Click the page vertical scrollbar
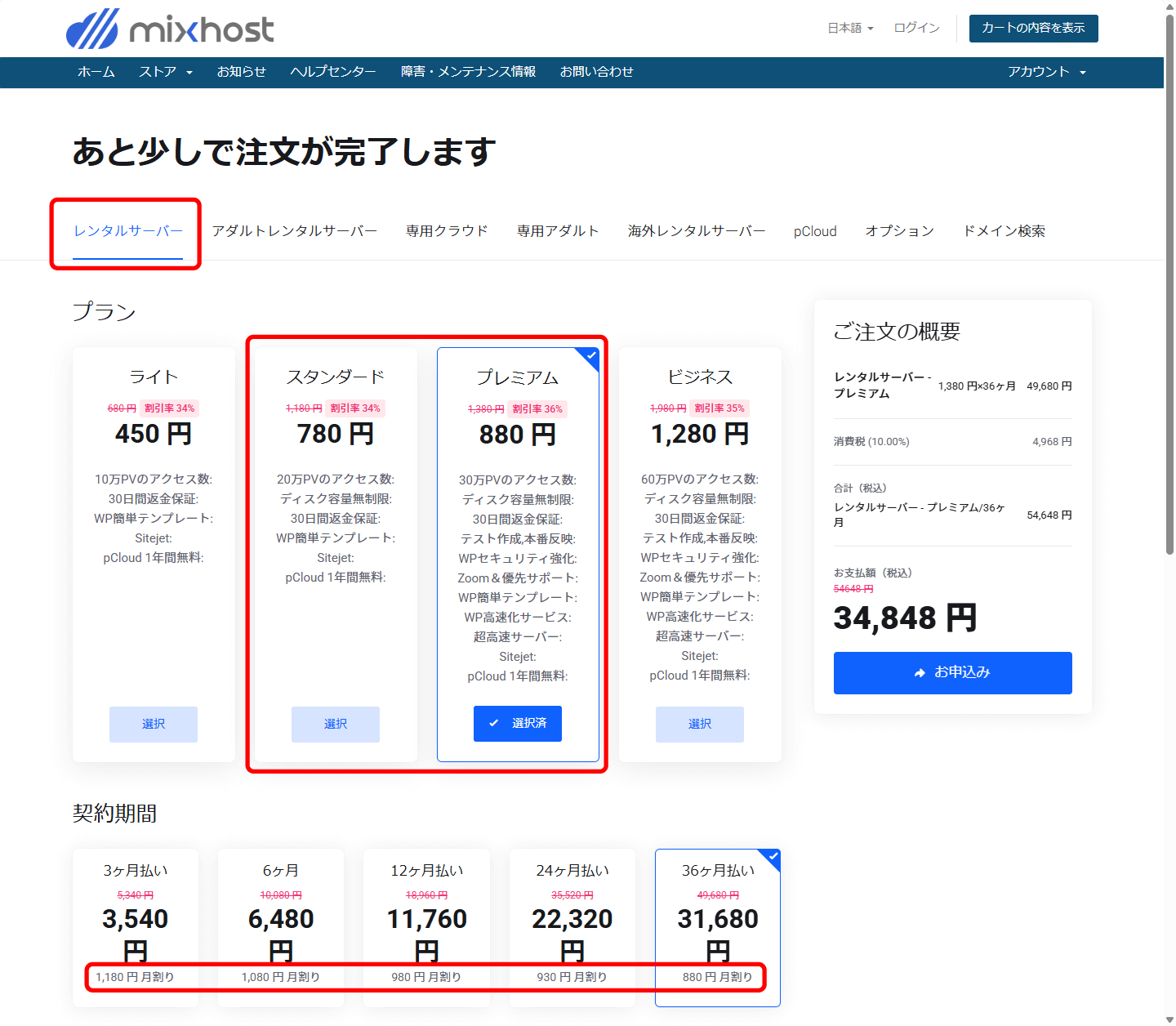Screen dimensions: 1176x1026 [1169, 327]
